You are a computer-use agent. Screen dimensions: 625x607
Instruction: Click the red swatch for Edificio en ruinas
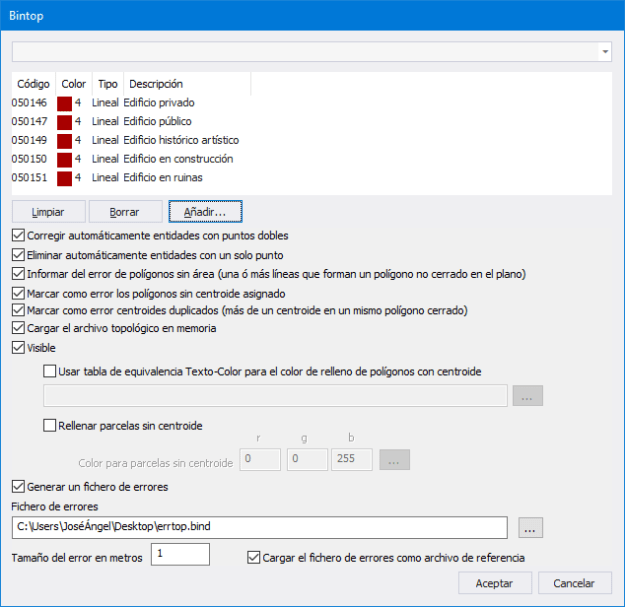coord(65,178)
